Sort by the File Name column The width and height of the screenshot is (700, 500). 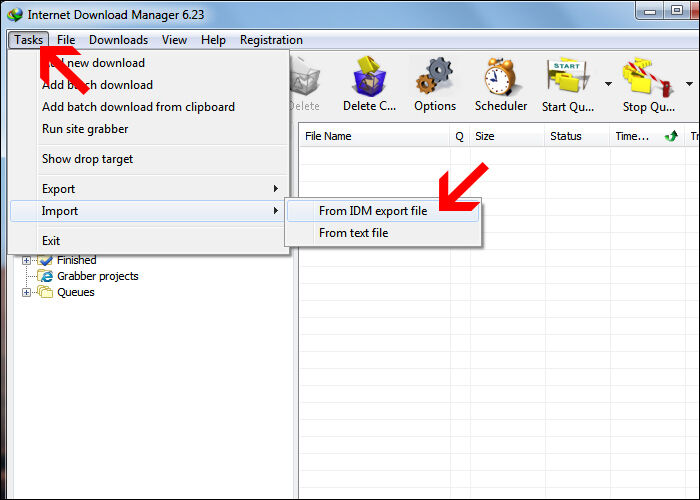tap(374, 136)
